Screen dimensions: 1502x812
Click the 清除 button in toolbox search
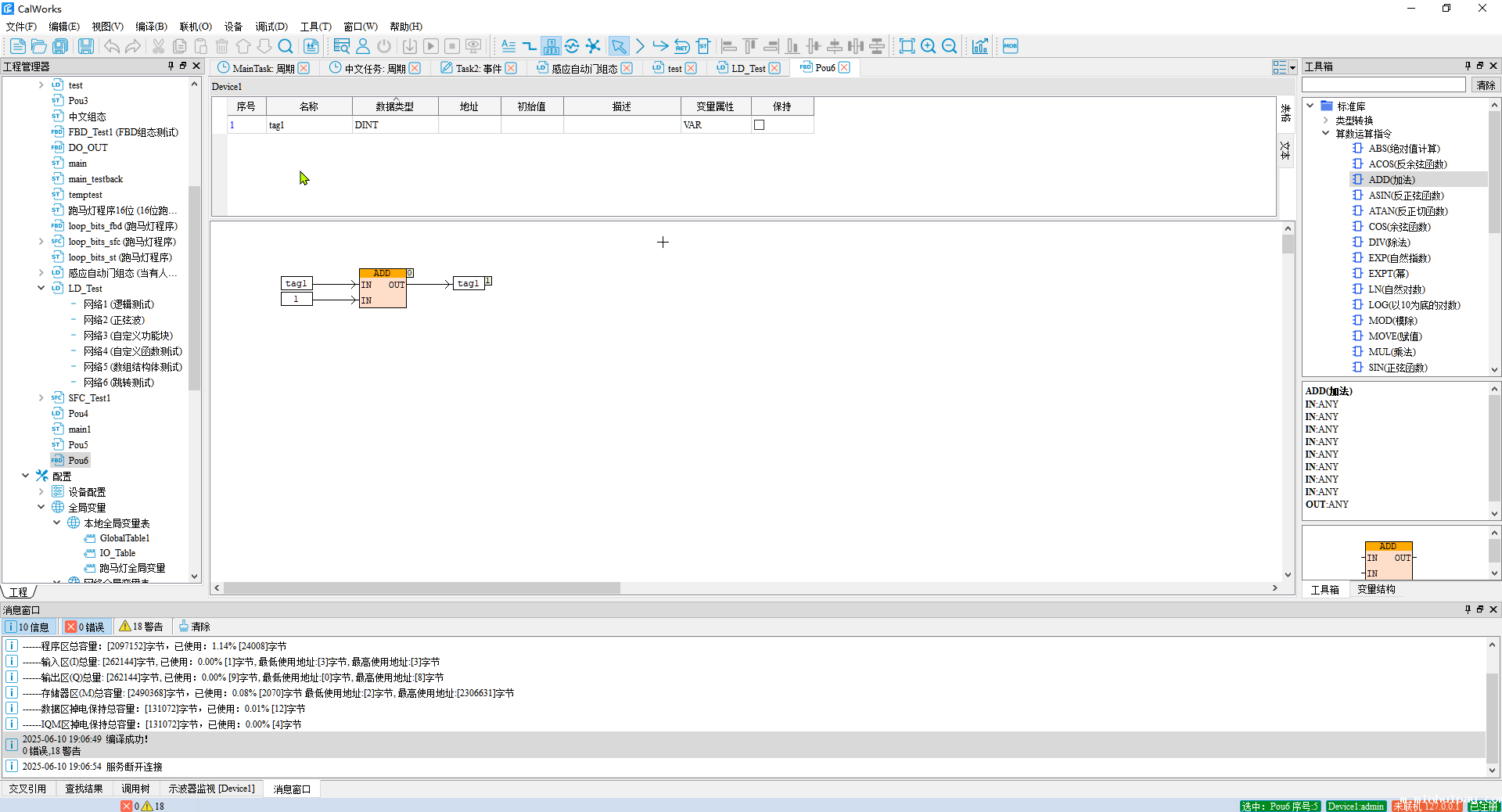[x=1485, y=85]
